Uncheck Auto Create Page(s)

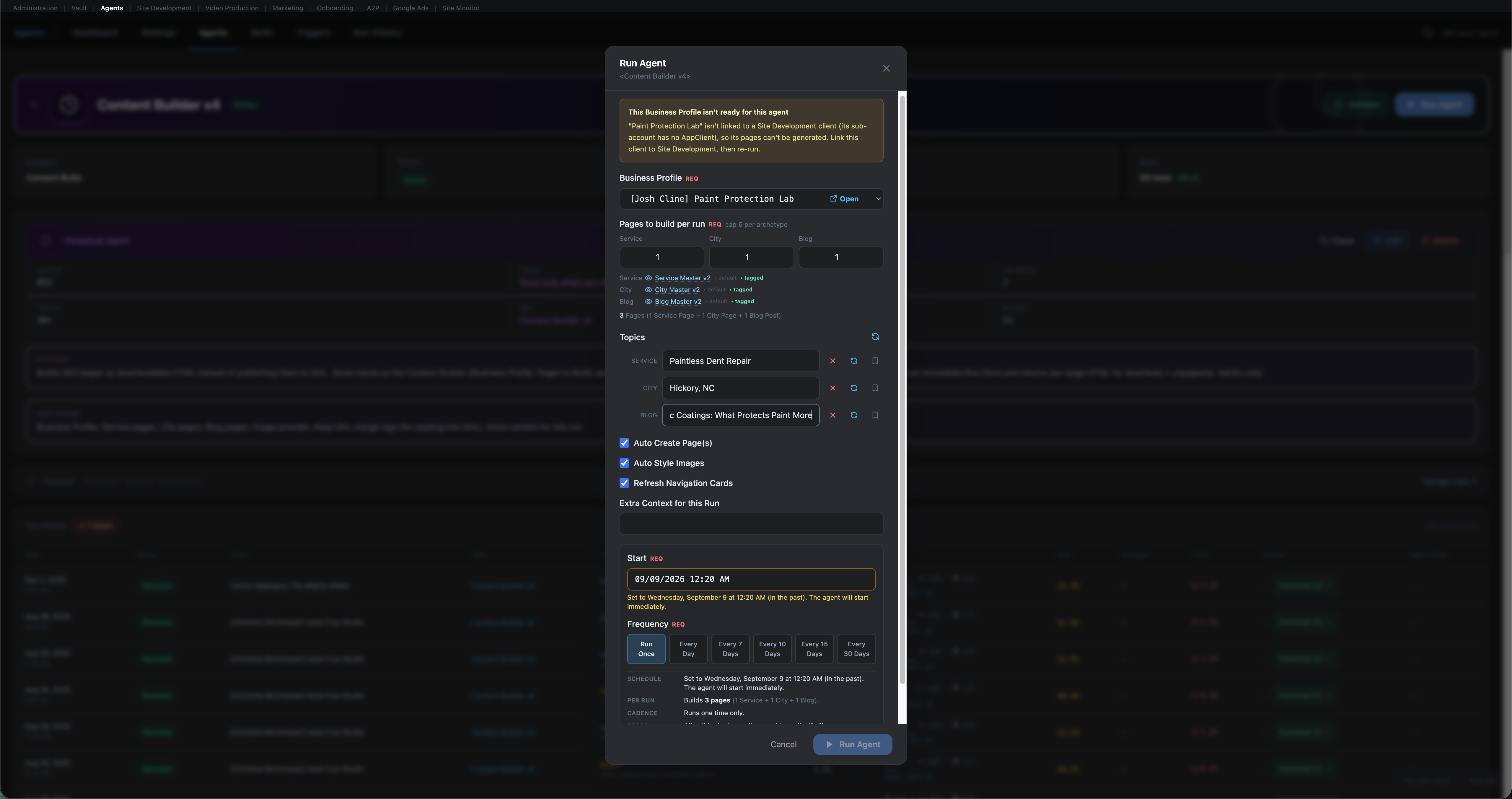click(624, 443)
